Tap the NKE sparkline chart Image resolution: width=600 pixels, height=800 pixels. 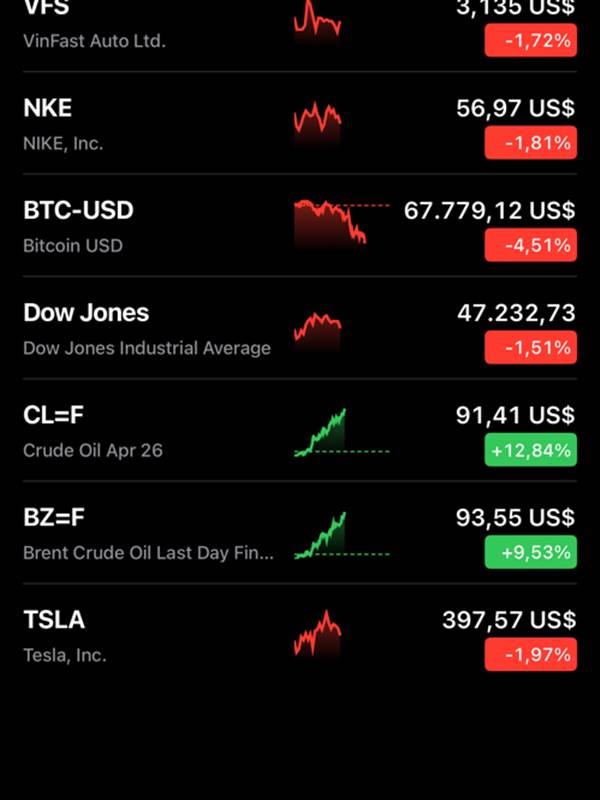[318, 123]
